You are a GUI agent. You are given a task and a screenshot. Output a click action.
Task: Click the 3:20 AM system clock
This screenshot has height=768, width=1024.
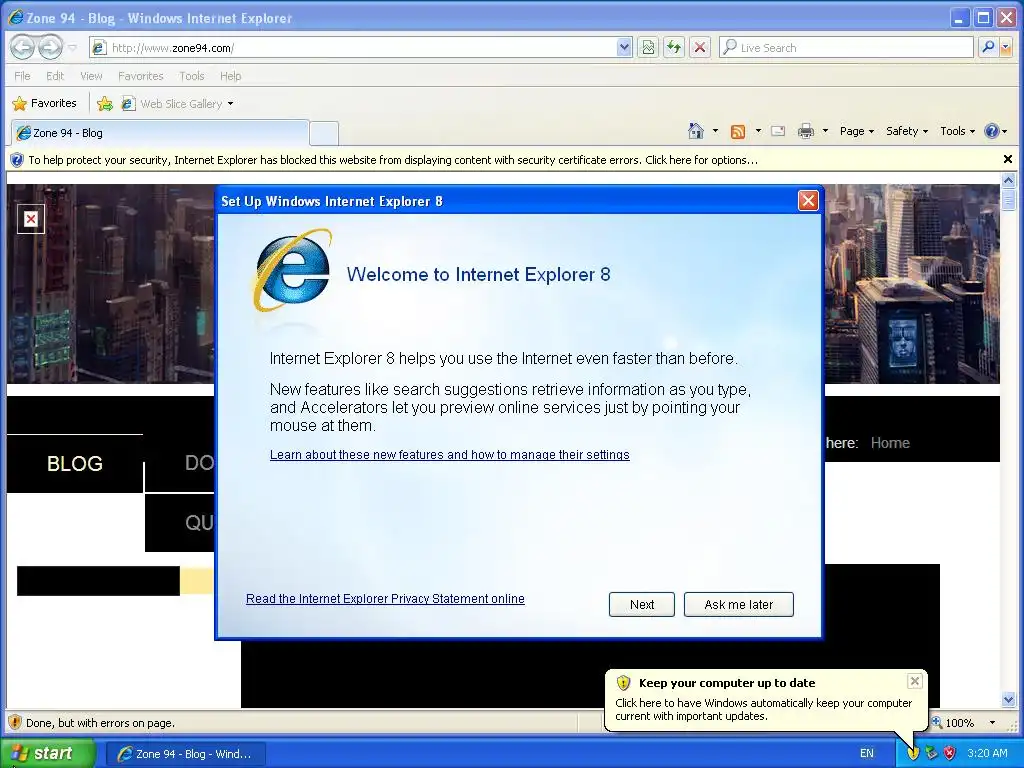coord(987,753)
